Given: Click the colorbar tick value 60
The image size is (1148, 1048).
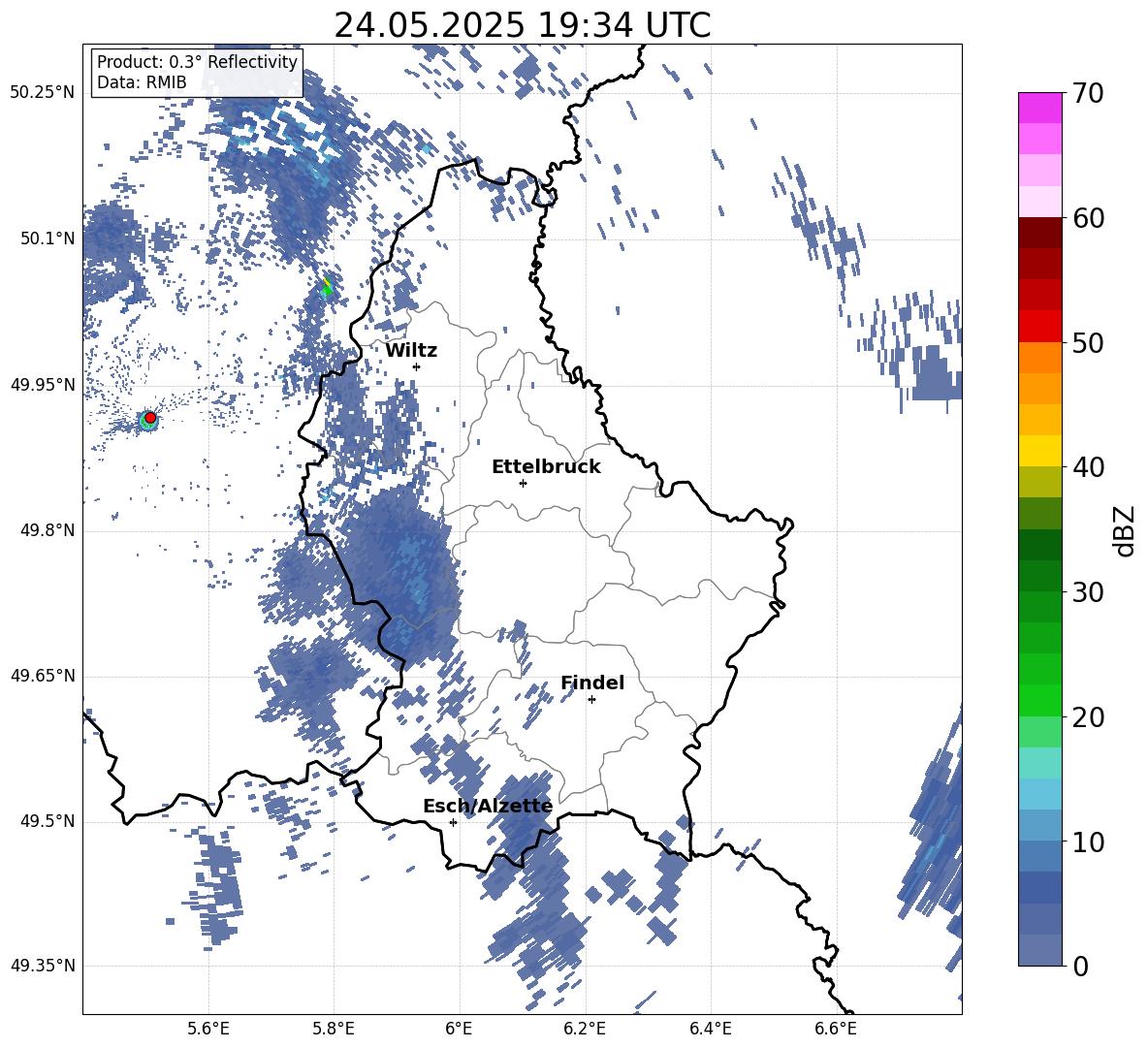Looking at the screenshot, I should pos(1088,218).
